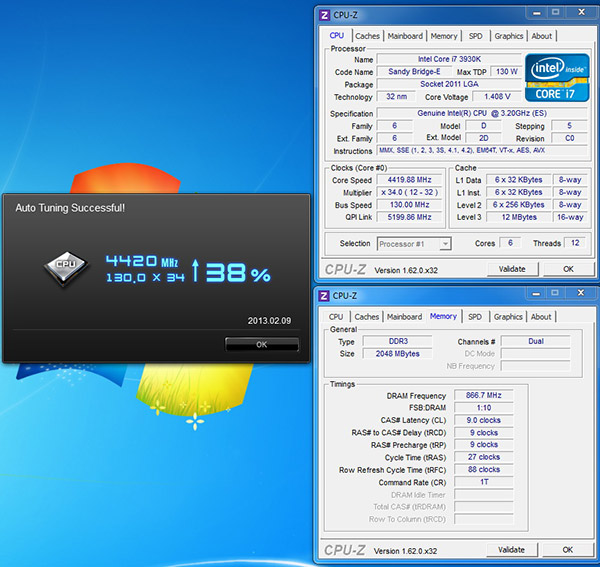Select Memory tab in top CPU-Z window

click(444, 36)
